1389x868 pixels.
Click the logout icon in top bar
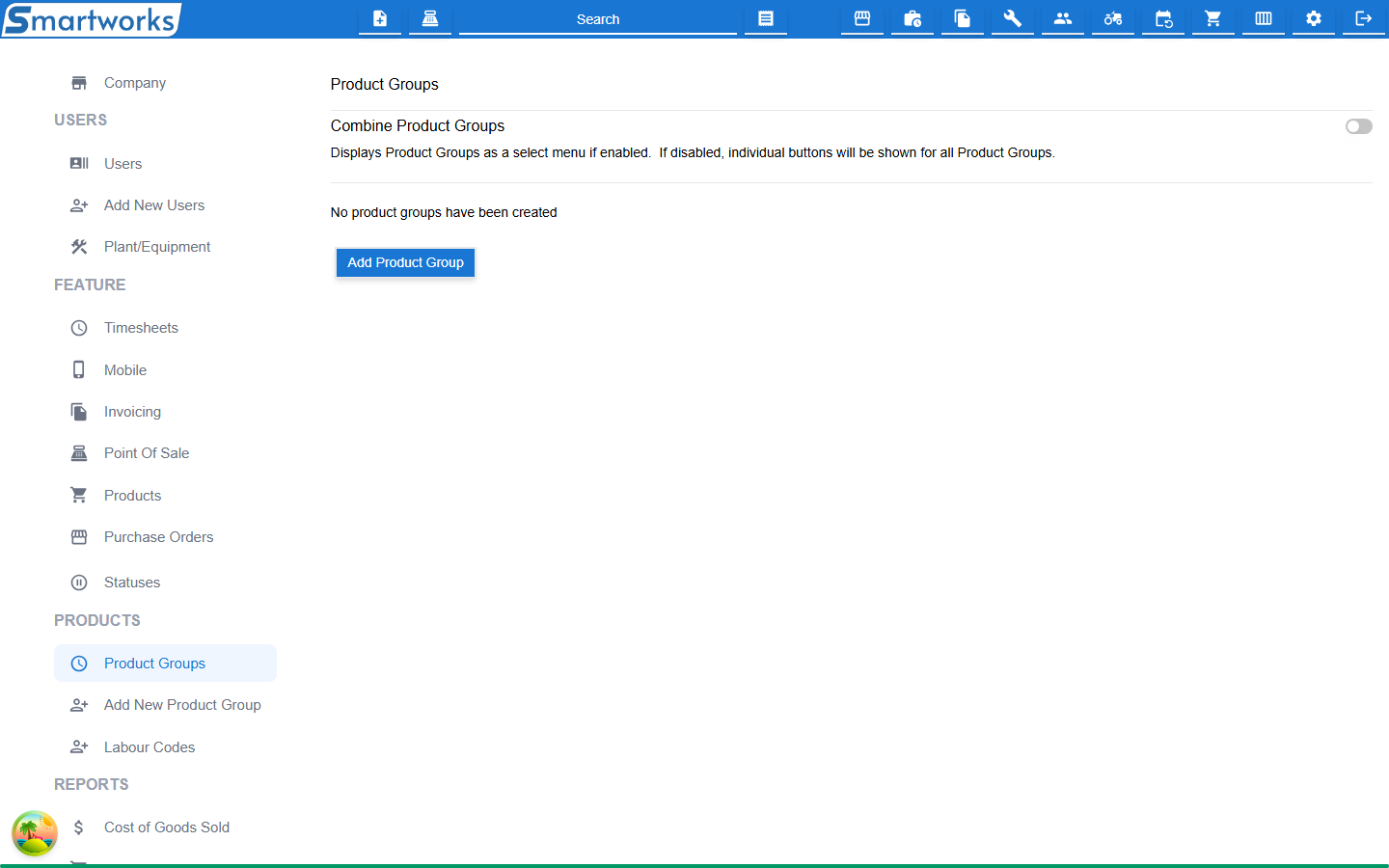coord(1364,18)
